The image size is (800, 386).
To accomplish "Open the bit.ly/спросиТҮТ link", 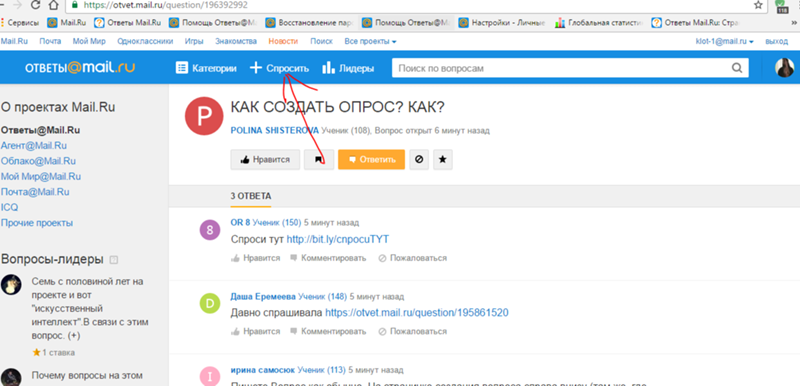I will coord(338,239).
